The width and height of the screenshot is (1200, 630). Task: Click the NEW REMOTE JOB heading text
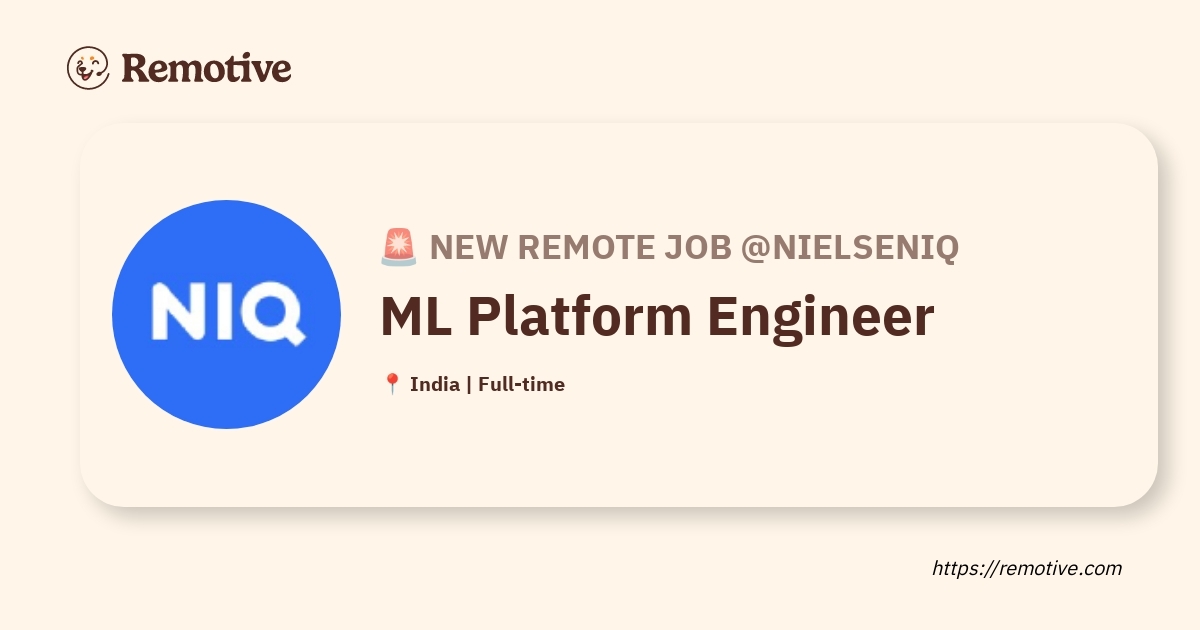(581, 247)
